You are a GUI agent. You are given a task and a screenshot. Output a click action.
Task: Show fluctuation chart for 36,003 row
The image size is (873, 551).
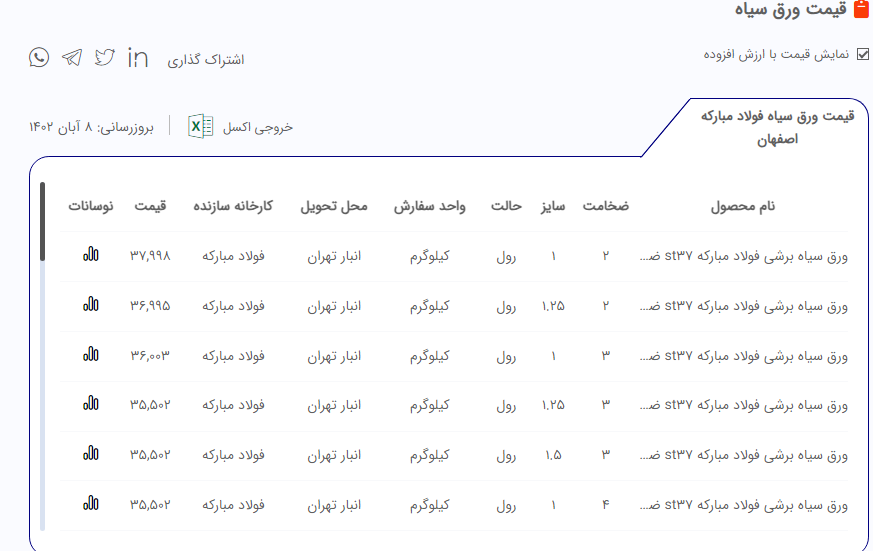coord(91,354)
